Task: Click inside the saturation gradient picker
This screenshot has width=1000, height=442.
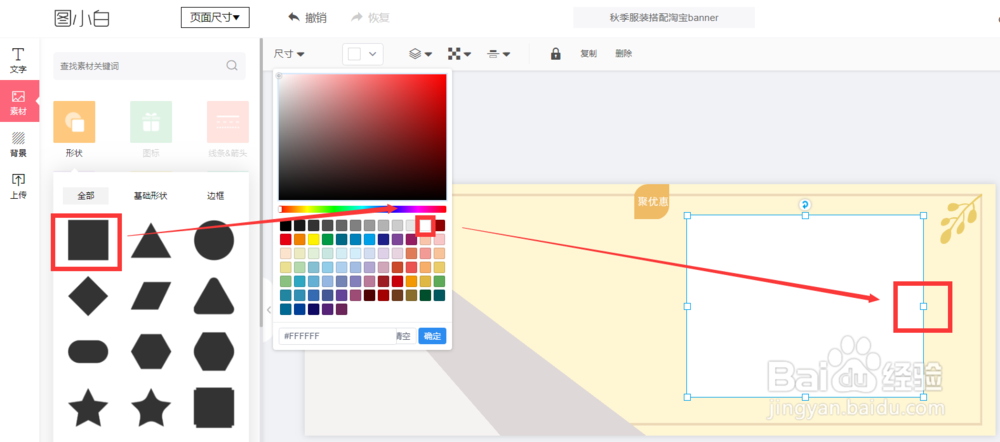Action: point(363,137)
